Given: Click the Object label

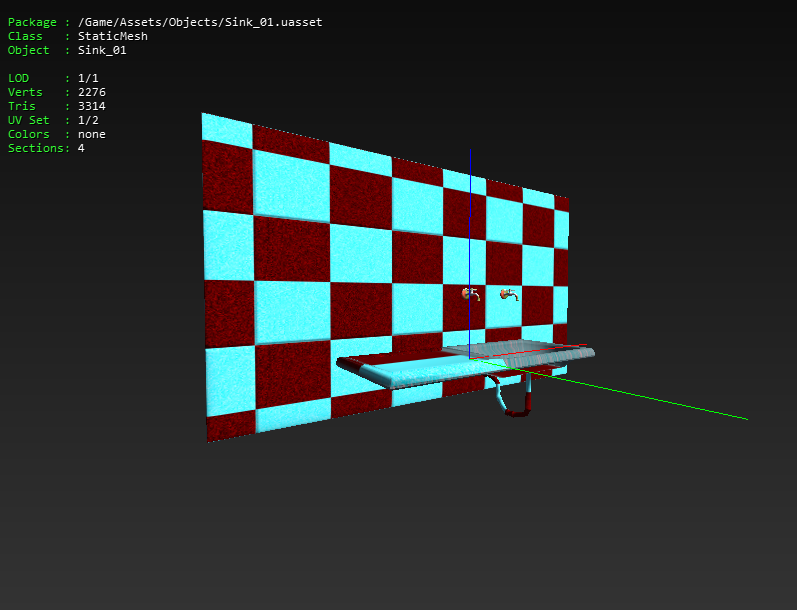Looking at the screenshot, I should pyautogui.click(x=28, y=50).
